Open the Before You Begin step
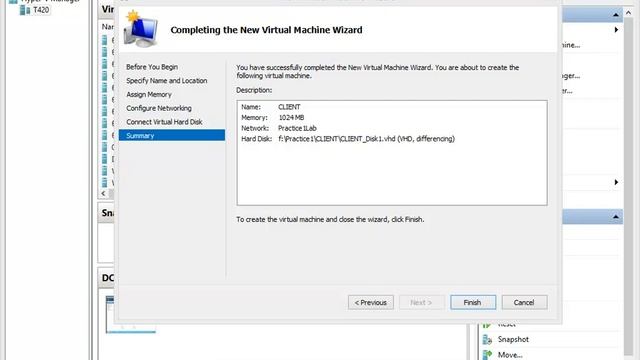Image resolution: width=640 pixels, height=360 pixels. pyautogui.click(x=152, y=67)
